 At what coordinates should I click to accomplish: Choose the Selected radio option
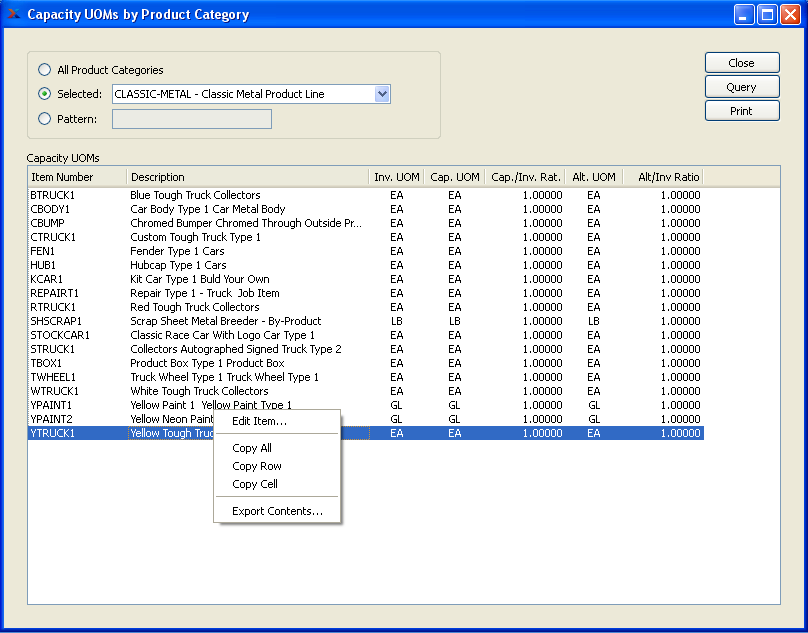pos(44,94)
